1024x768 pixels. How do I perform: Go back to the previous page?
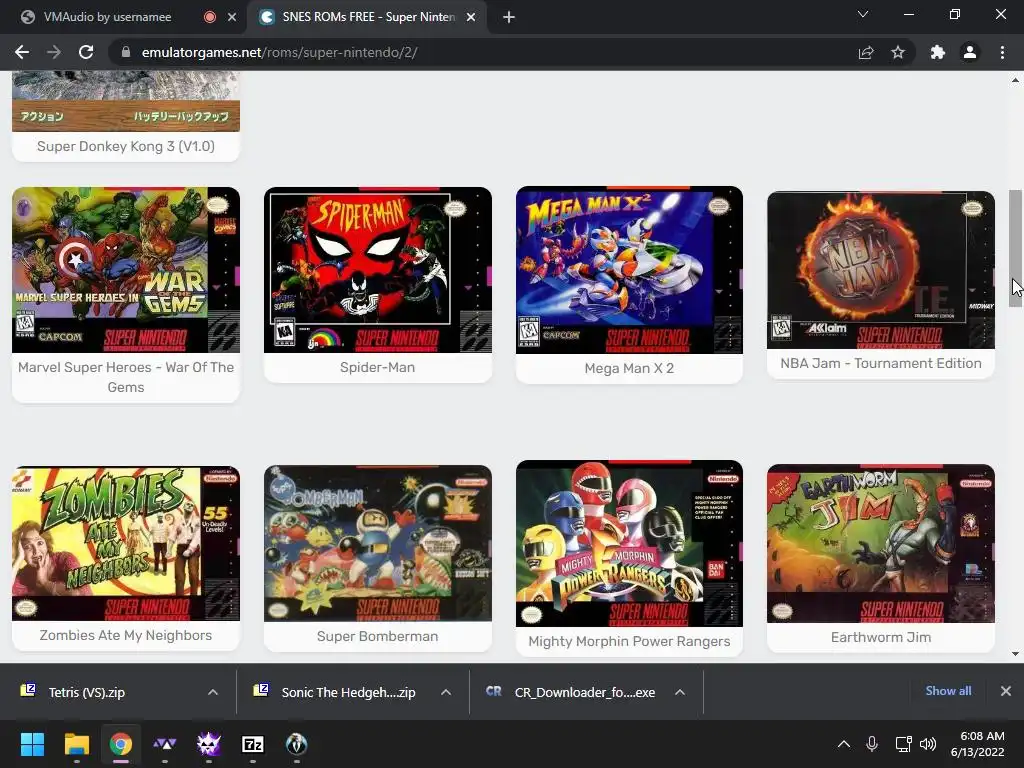[x=22, y=52]
